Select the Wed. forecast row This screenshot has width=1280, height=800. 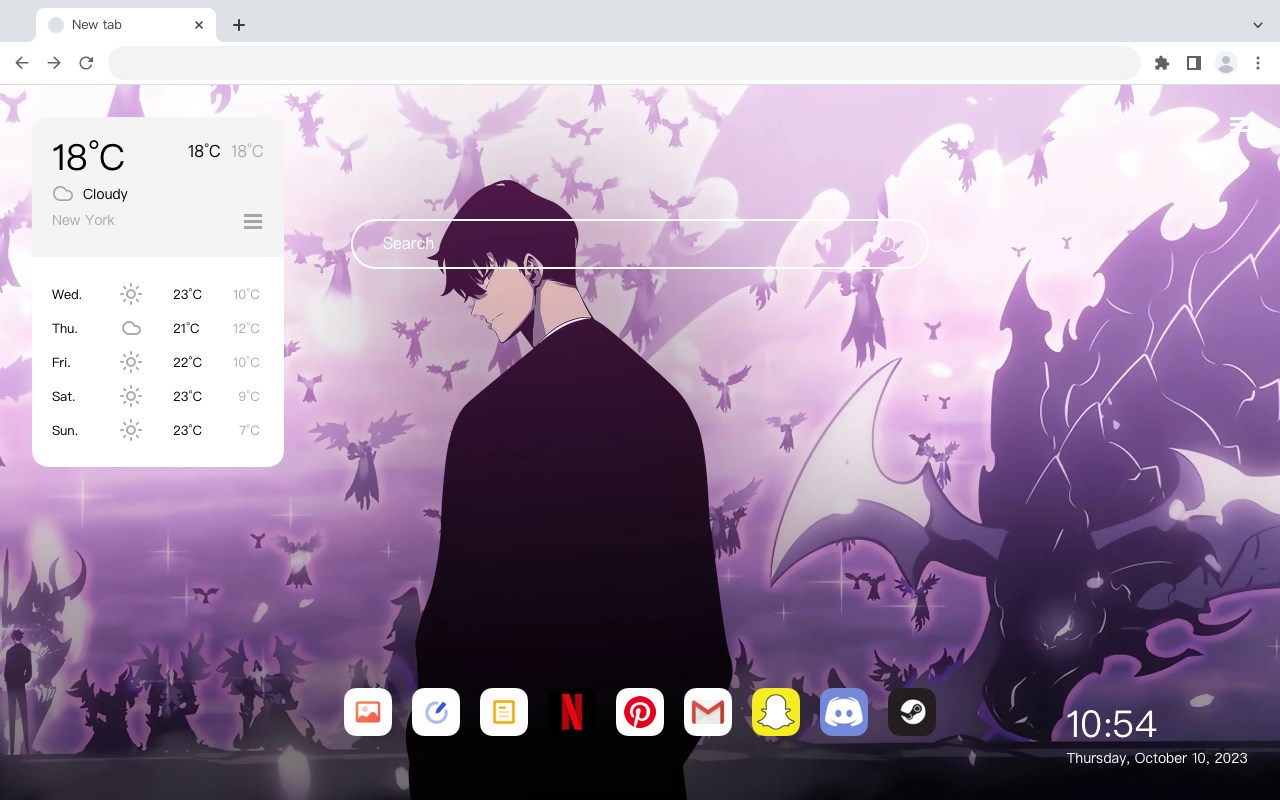158,294
